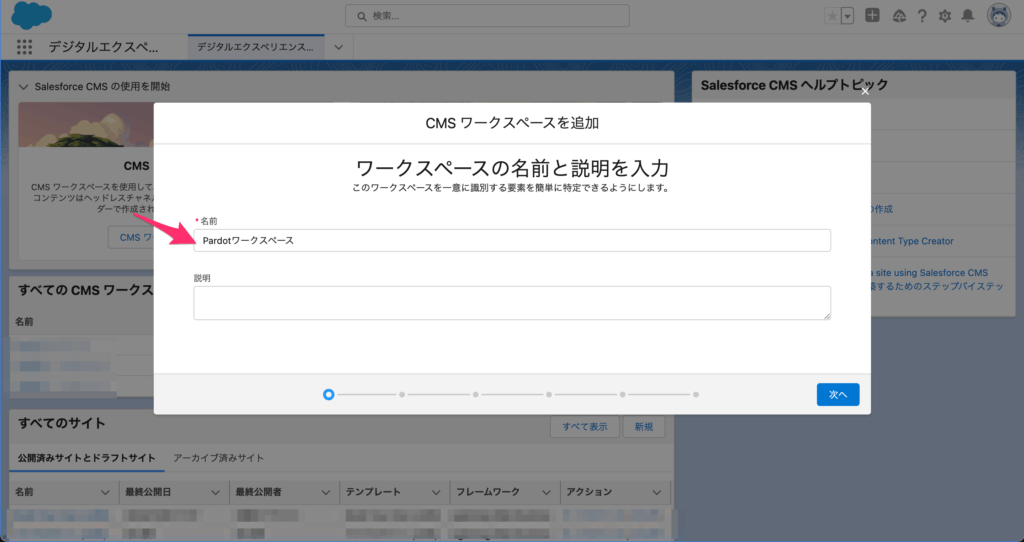Click the 次へ button

(838, 394)
